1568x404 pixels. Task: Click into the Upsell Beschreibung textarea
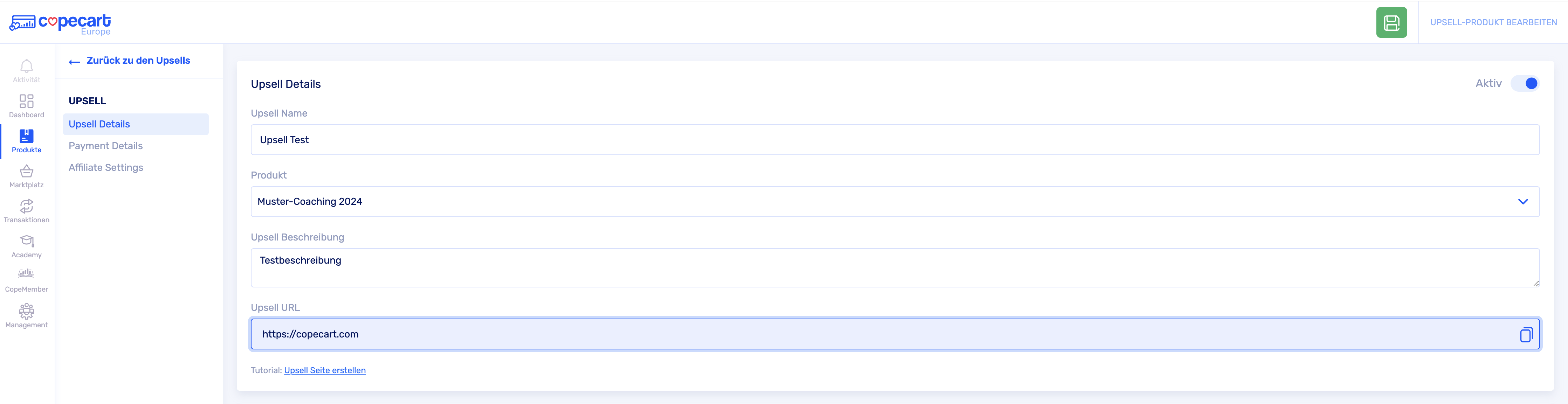[x=895, y=268]
